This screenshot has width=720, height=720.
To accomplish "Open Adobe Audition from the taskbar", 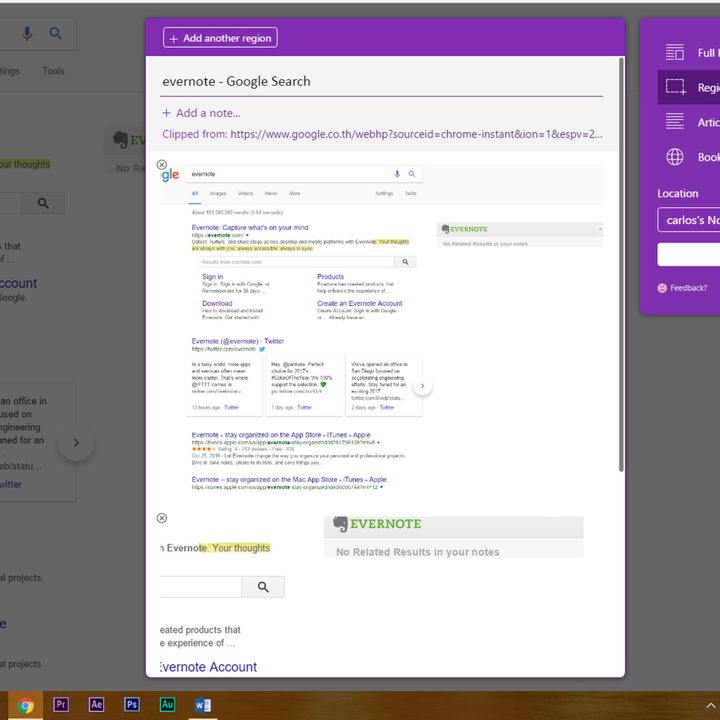I will click(x=167, y=704).
